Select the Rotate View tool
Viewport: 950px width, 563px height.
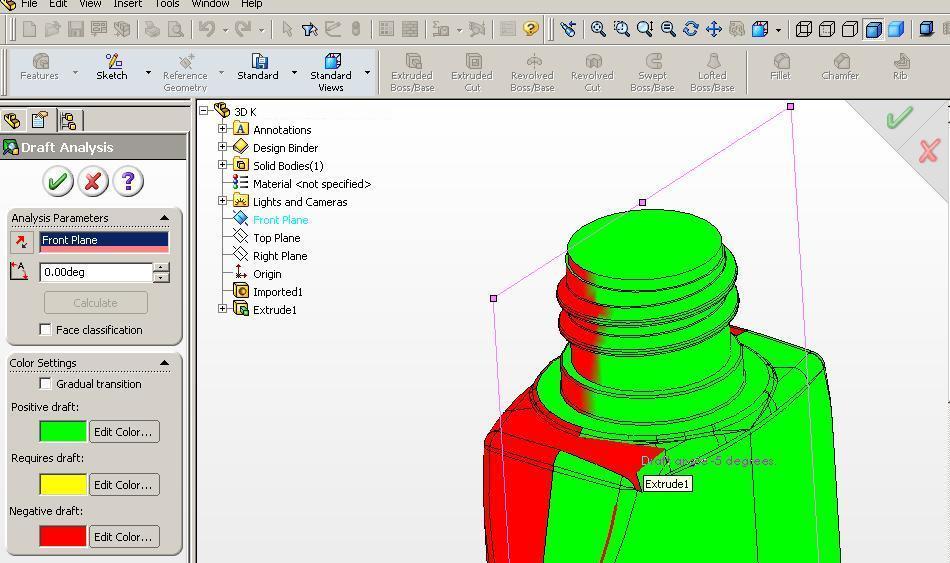(691, 28)
